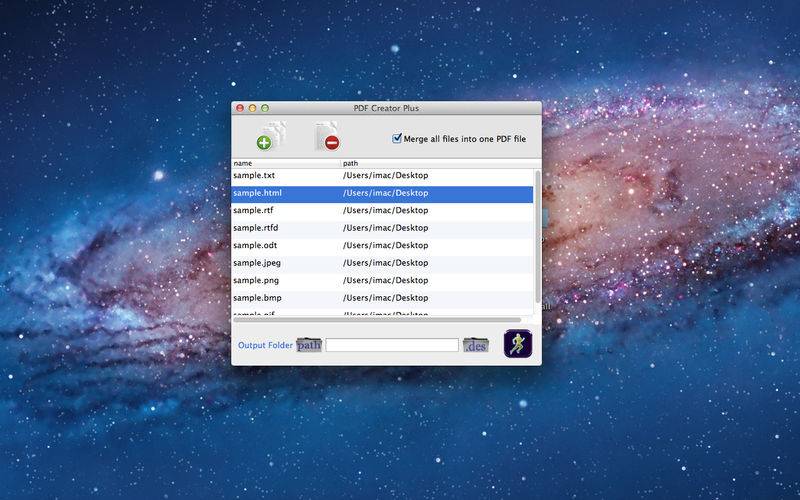Sort the list by the 'name' column header
This screenshot has height=500, width=800.
(x=286, y=163)
